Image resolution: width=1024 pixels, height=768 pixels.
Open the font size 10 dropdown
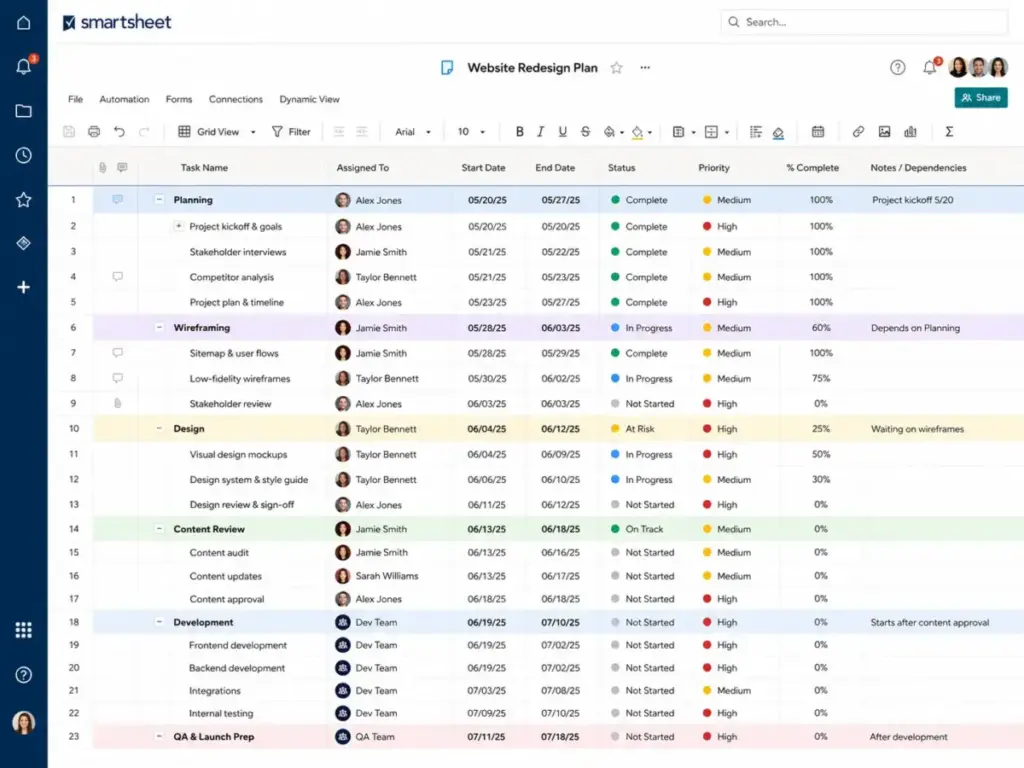(471, 132)
